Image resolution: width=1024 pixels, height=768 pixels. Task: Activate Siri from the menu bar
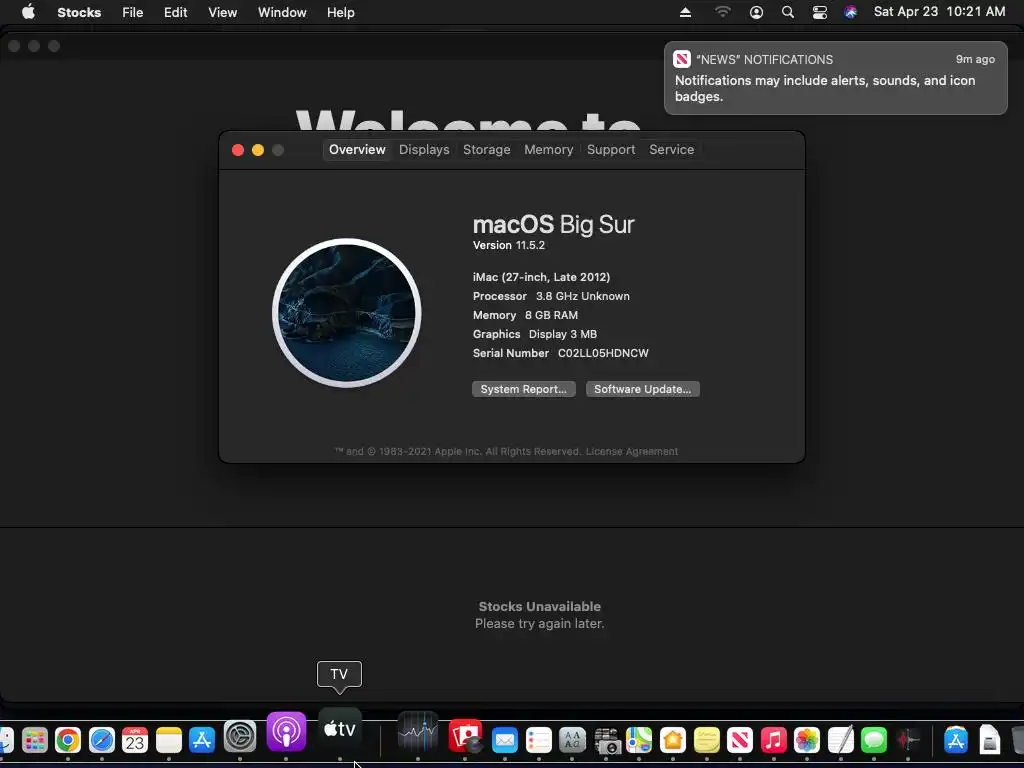(x=850, y=12)
